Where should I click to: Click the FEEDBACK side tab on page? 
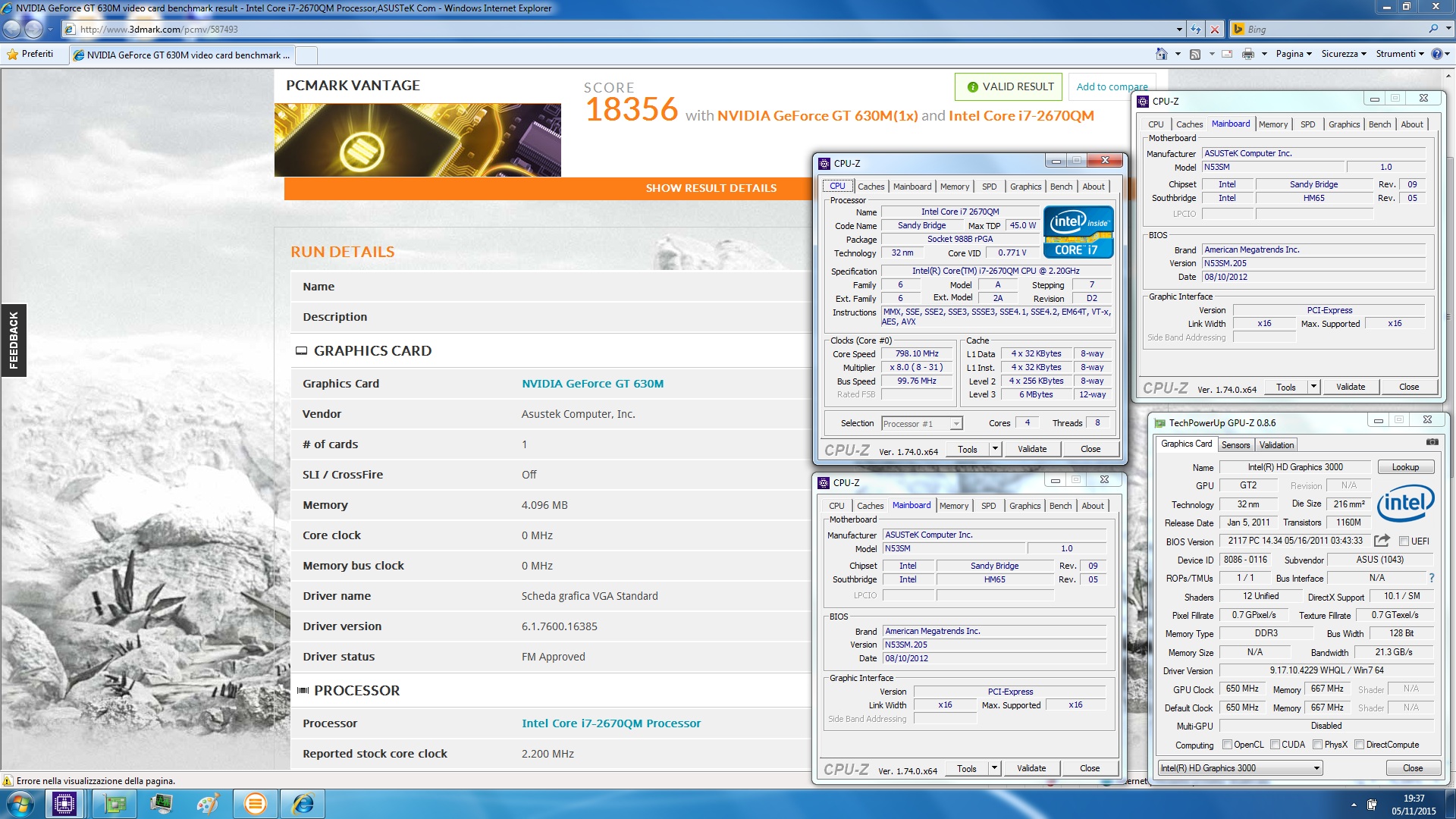[x=13, y=340]
